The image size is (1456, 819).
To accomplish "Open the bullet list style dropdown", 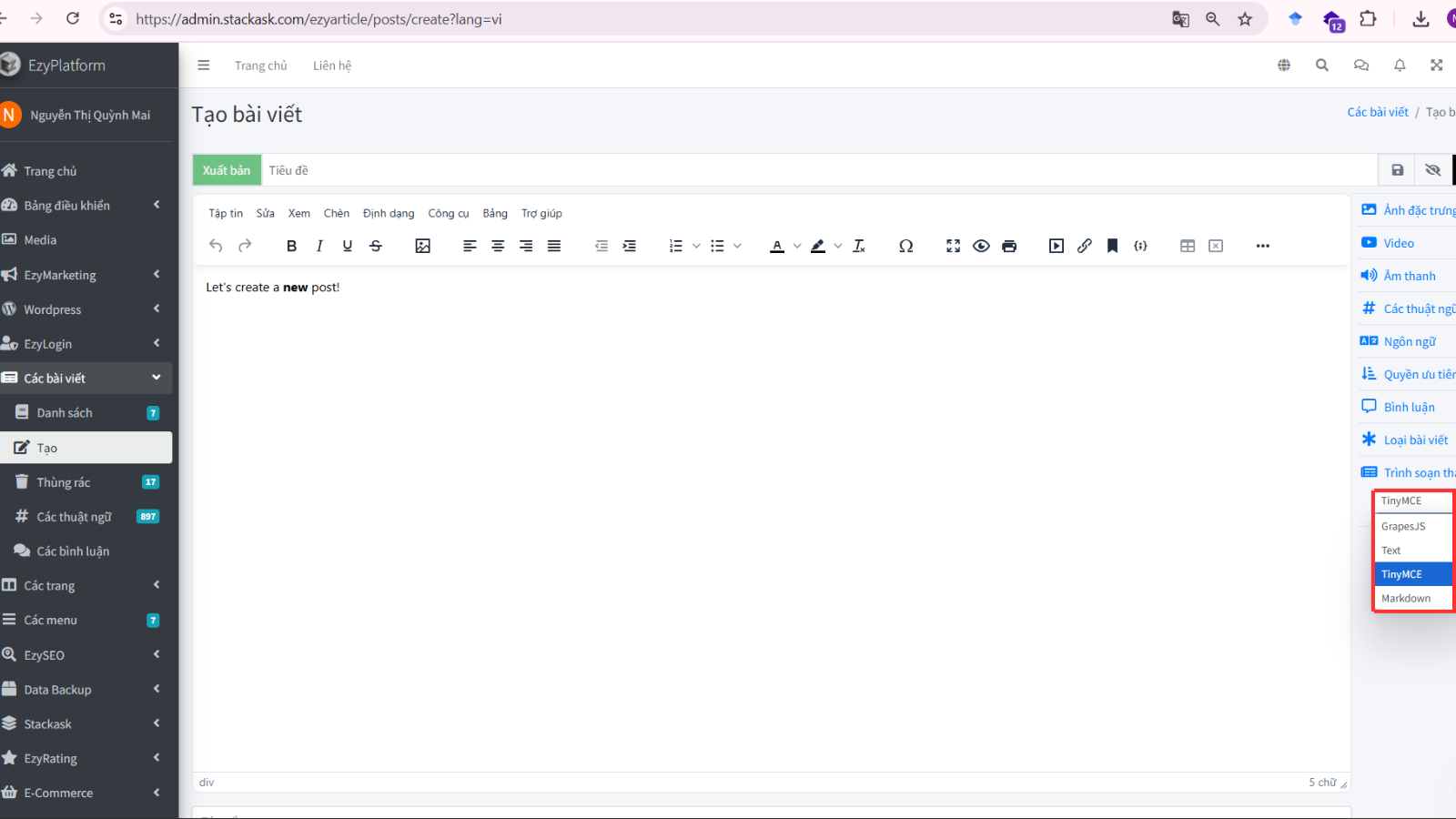I will coord(737,246).
